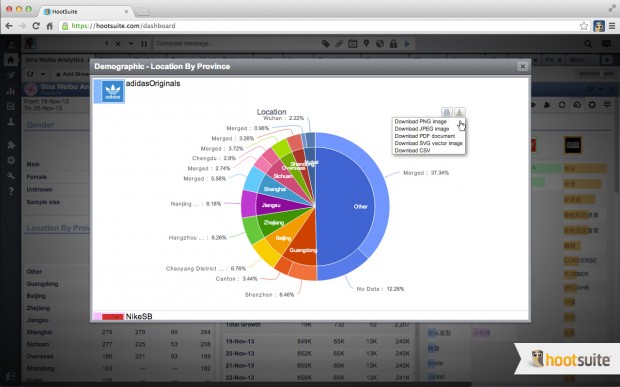Clear selected profiles with X icon
The height and width of the screenshot is (387, 620).
coord(118,44)
